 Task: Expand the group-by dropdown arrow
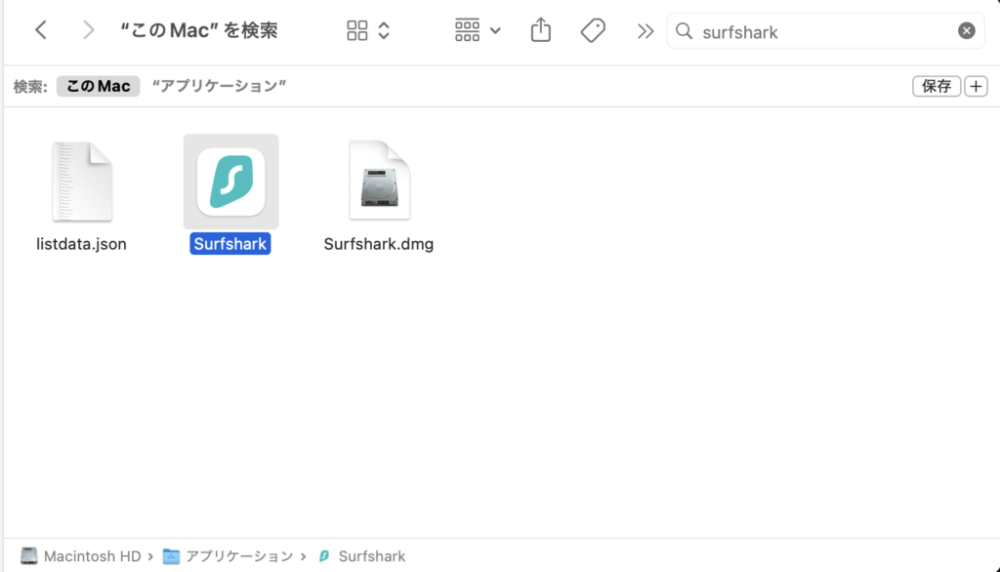point(495,31)
